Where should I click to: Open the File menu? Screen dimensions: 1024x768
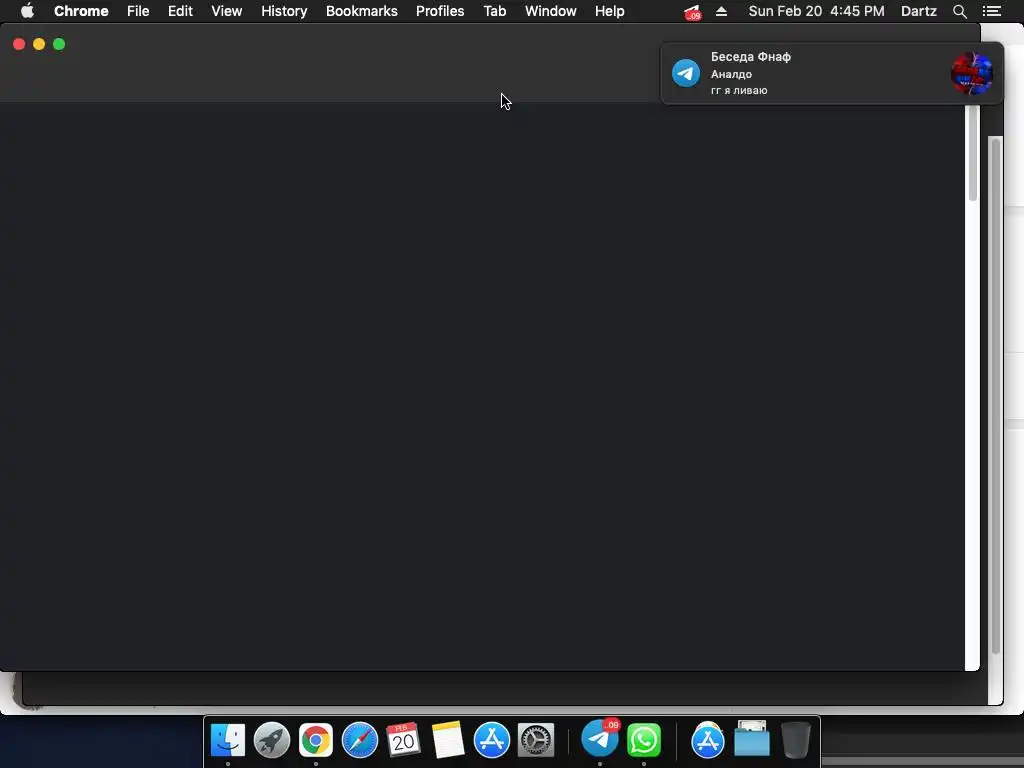(x=138, y=11)
